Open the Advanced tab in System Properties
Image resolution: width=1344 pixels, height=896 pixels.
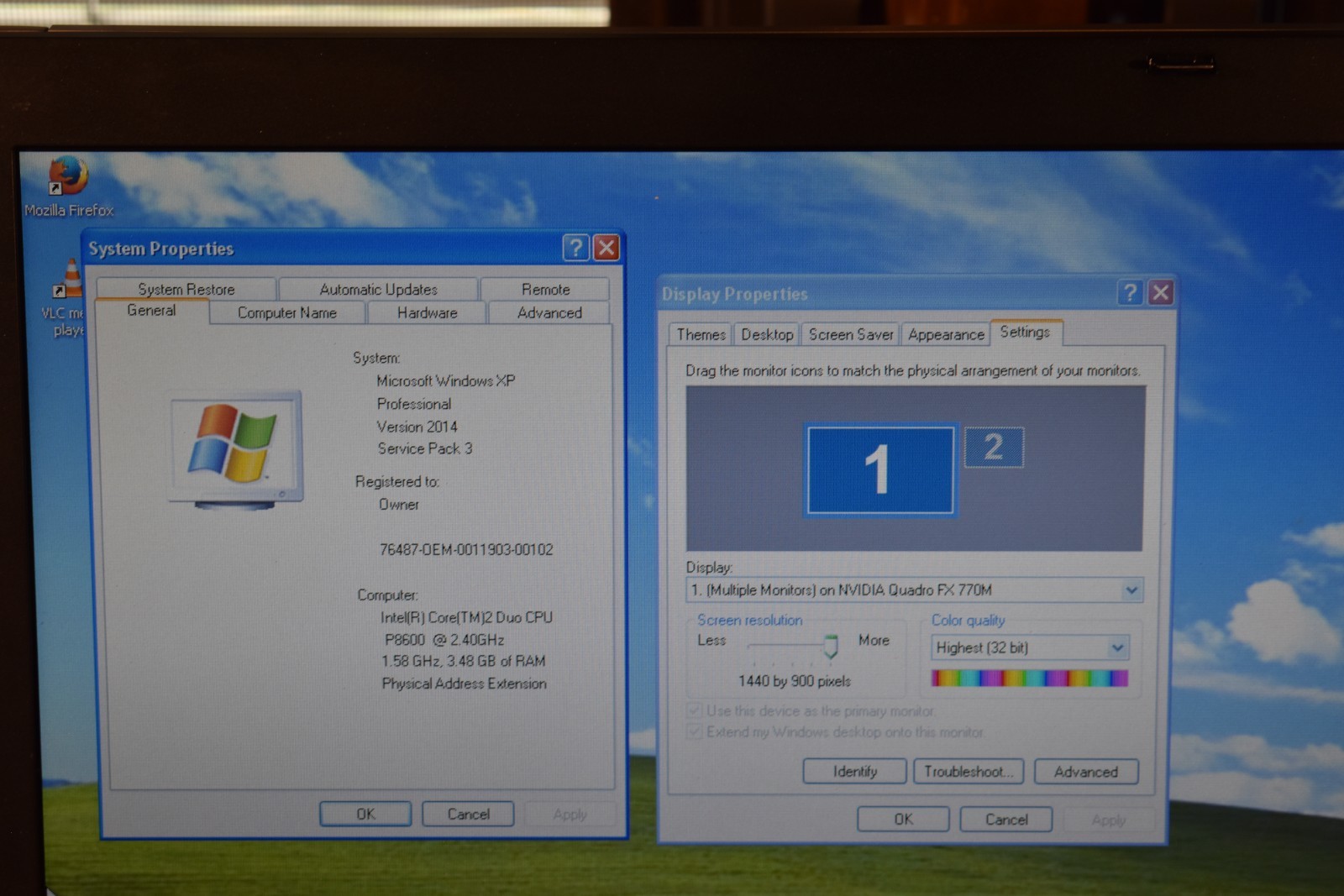[x=549, y=312]
